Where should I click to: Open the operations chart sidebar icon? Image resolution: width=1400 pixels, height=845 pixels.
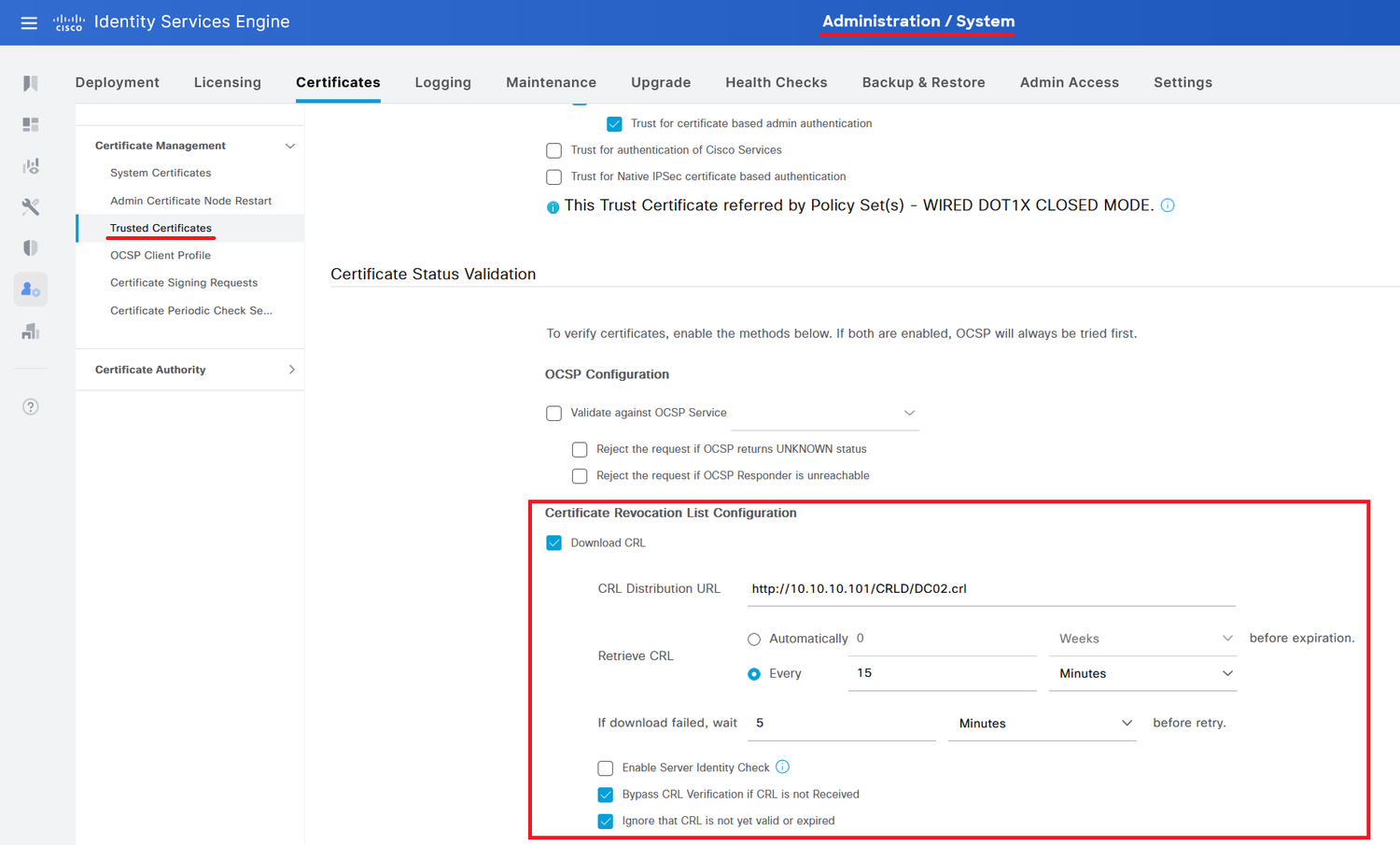coord(31,165)
